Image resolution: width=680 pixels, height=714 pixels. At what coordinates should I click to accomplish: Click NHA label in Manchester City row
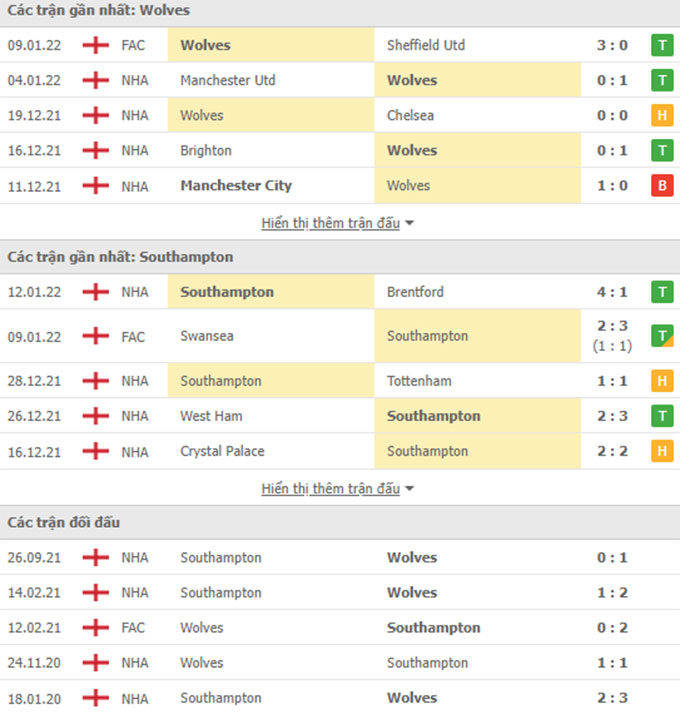(135, 186)
